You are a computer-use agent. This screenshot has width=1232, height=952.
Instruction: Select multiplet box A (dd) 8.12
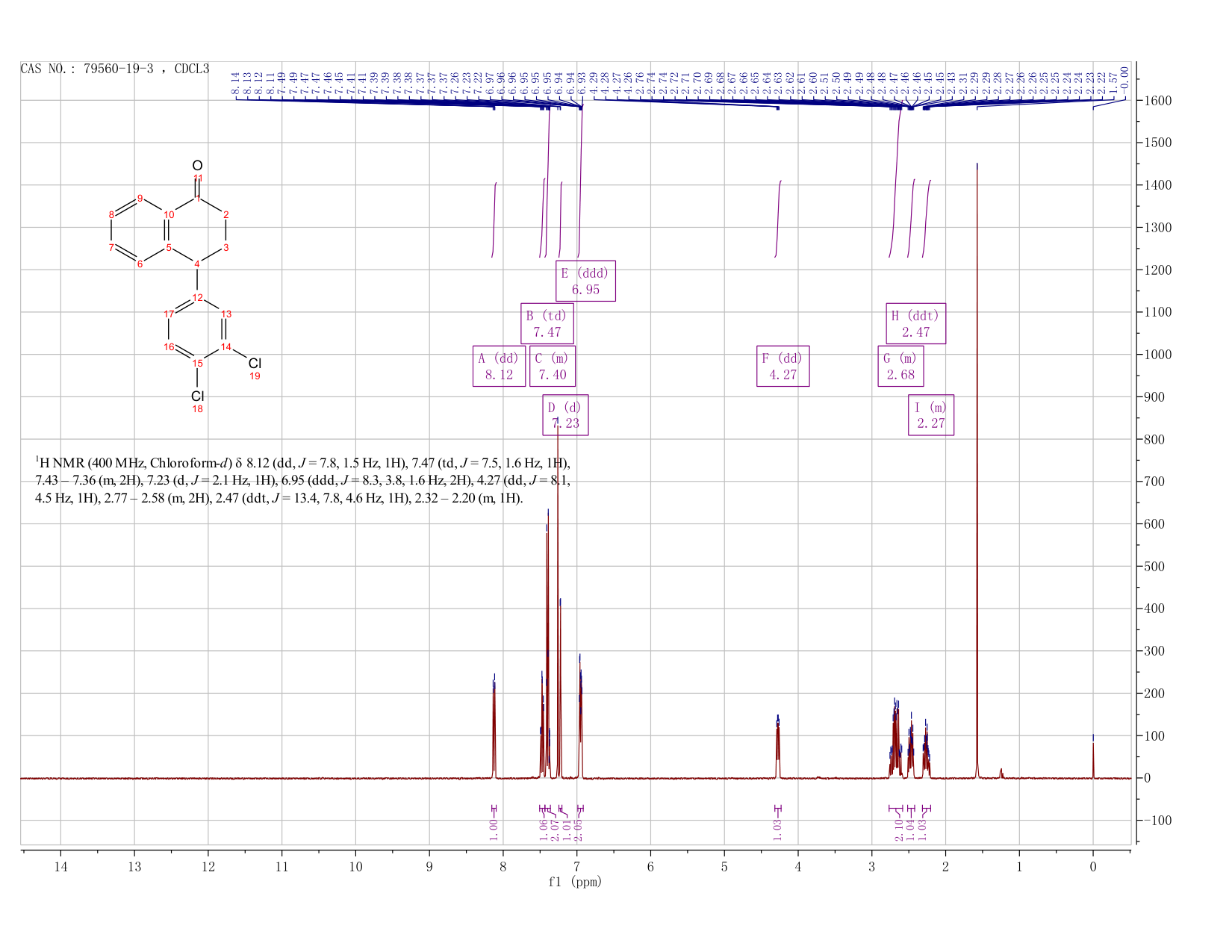point(500,366)
